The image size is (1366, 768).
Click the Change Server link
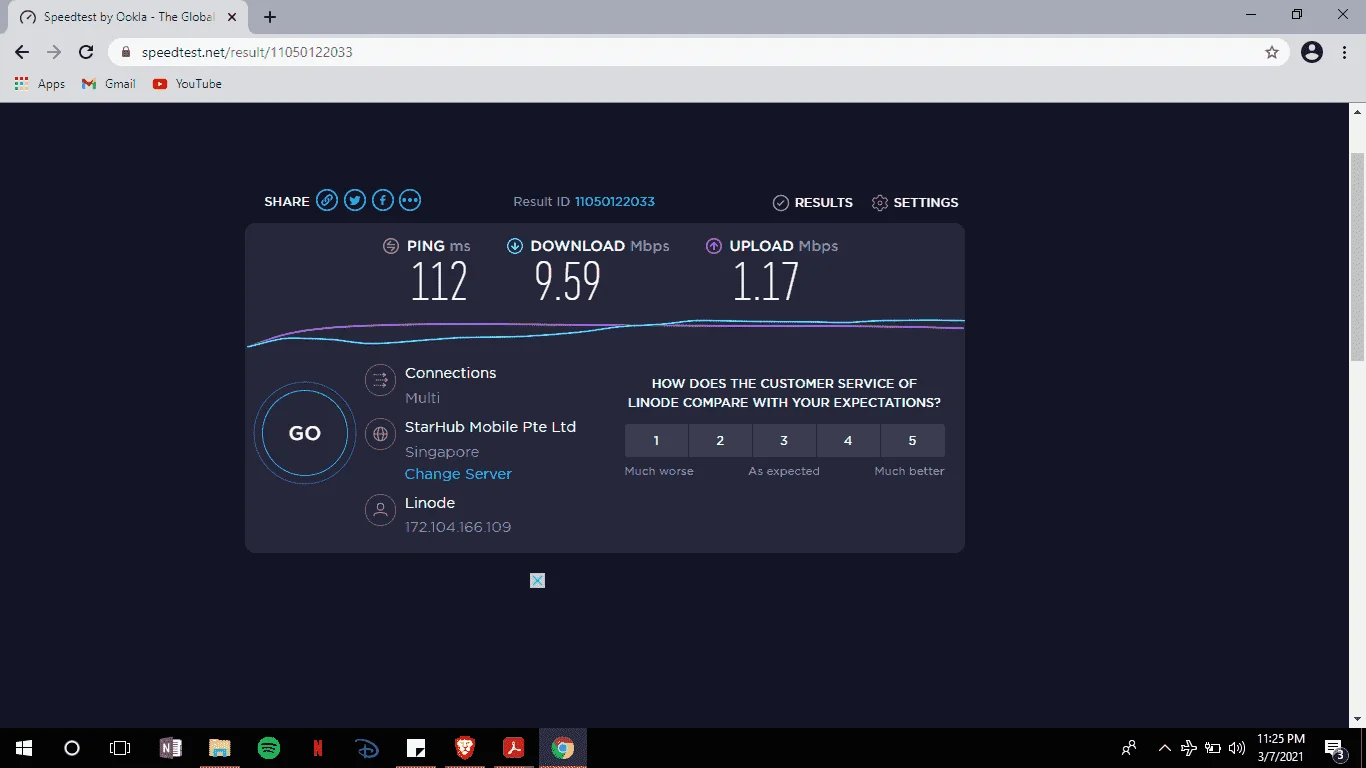coord(458,474)
